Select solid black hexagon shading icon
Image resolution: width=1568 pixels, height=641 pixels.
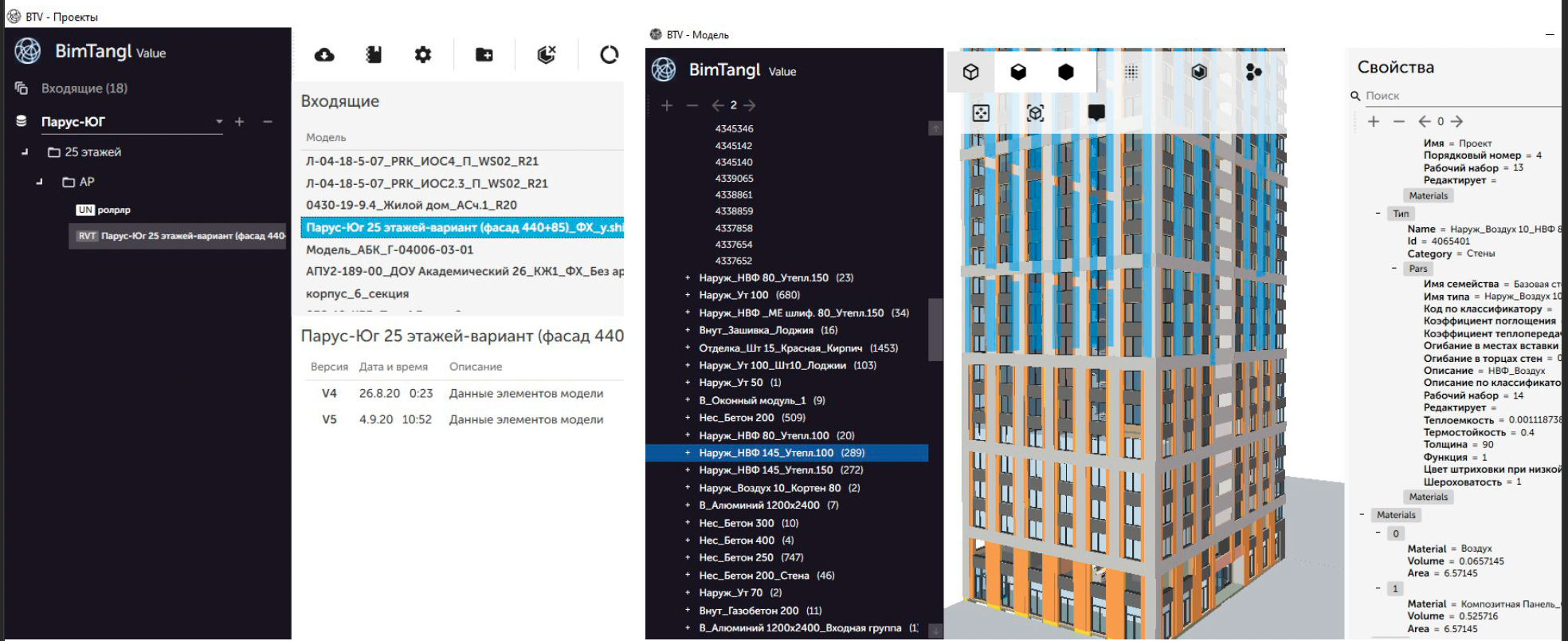click(x=1066, y=72)
